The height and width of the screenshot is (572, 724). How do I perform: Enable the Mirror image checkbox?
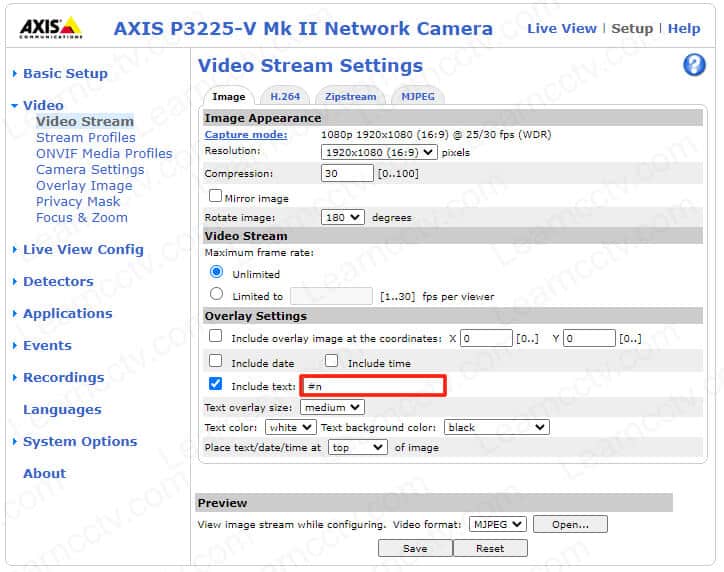[215, 197]
